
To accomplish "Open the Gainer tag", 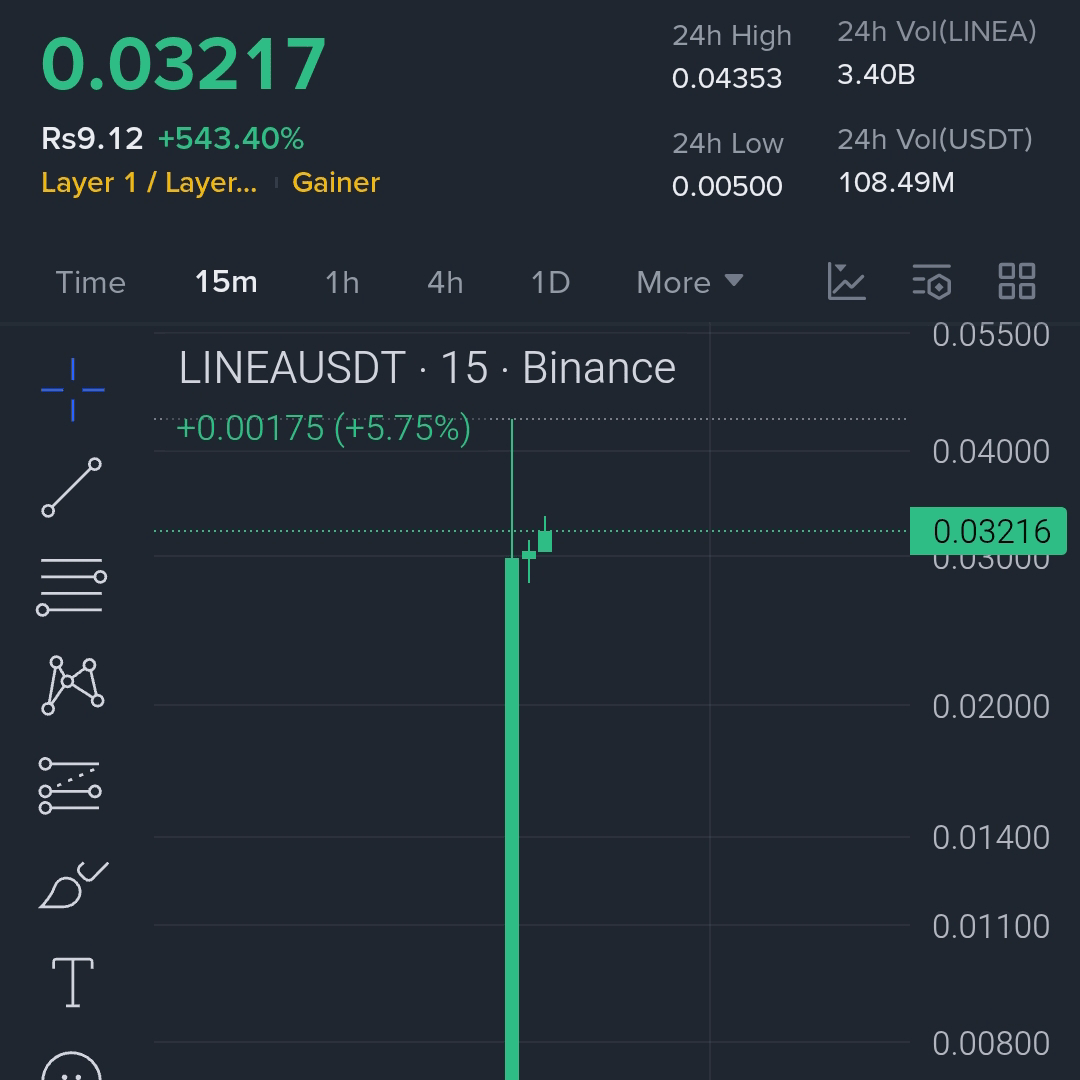I will pos(336,183).
